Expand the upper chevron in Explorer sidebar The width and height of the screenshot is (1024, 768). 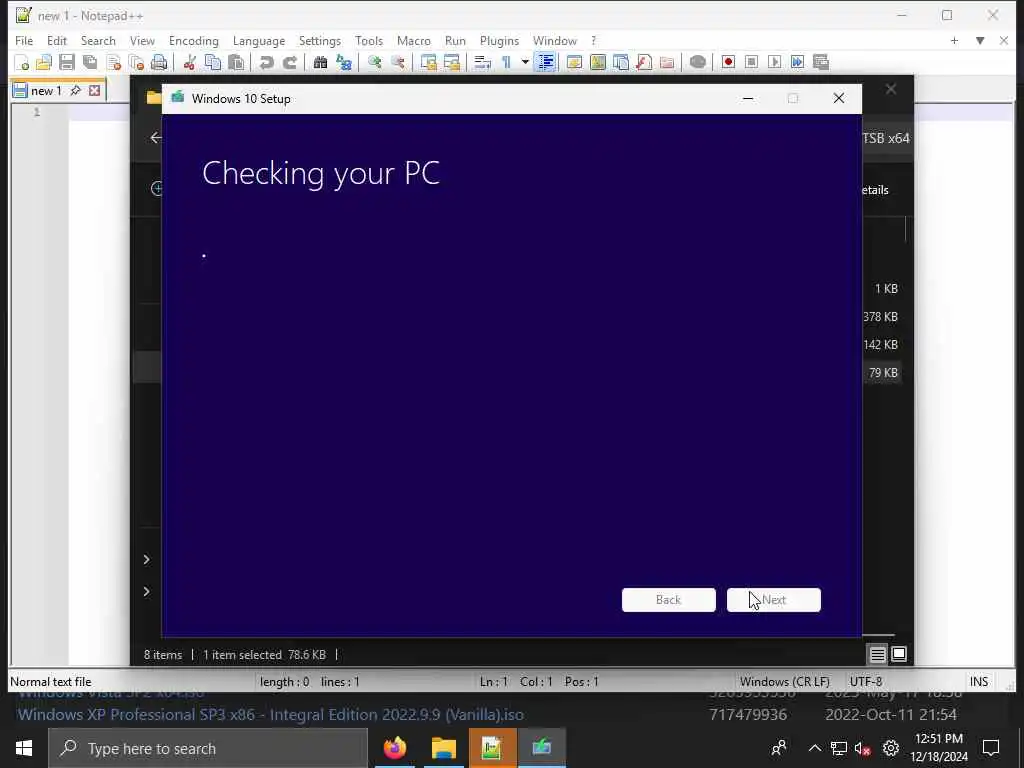(146, 560)
